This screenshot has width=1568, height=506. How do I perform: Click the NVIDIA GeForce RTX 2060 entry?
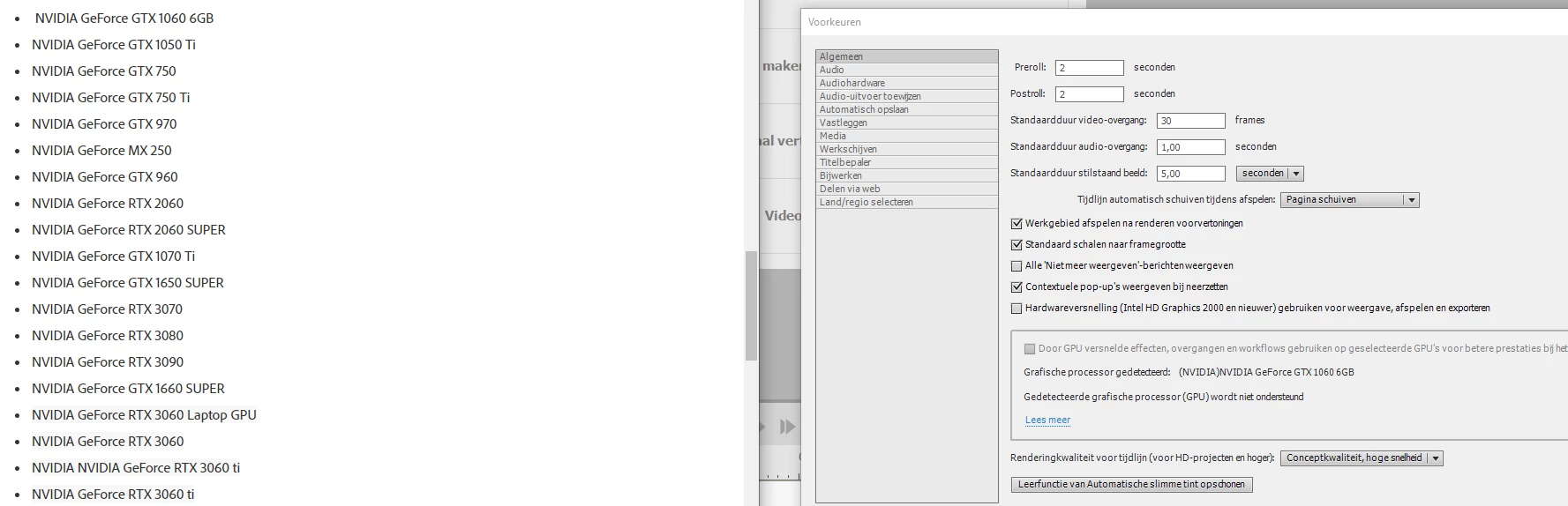(x=108, y=203)
